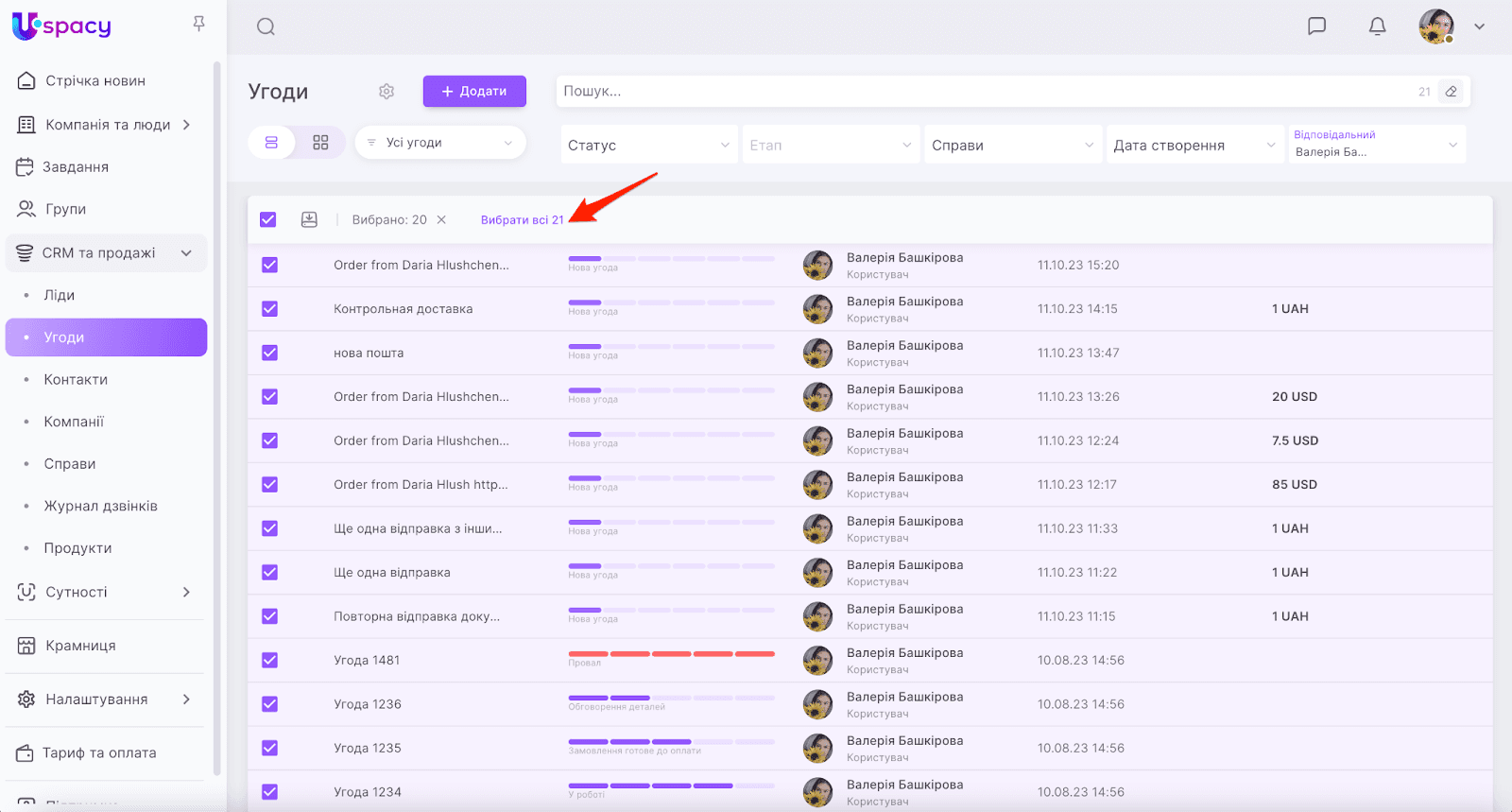Screen dimensions: 1512x812
Task: Open the Статус filter dropdown
Action: pos(648,145)
